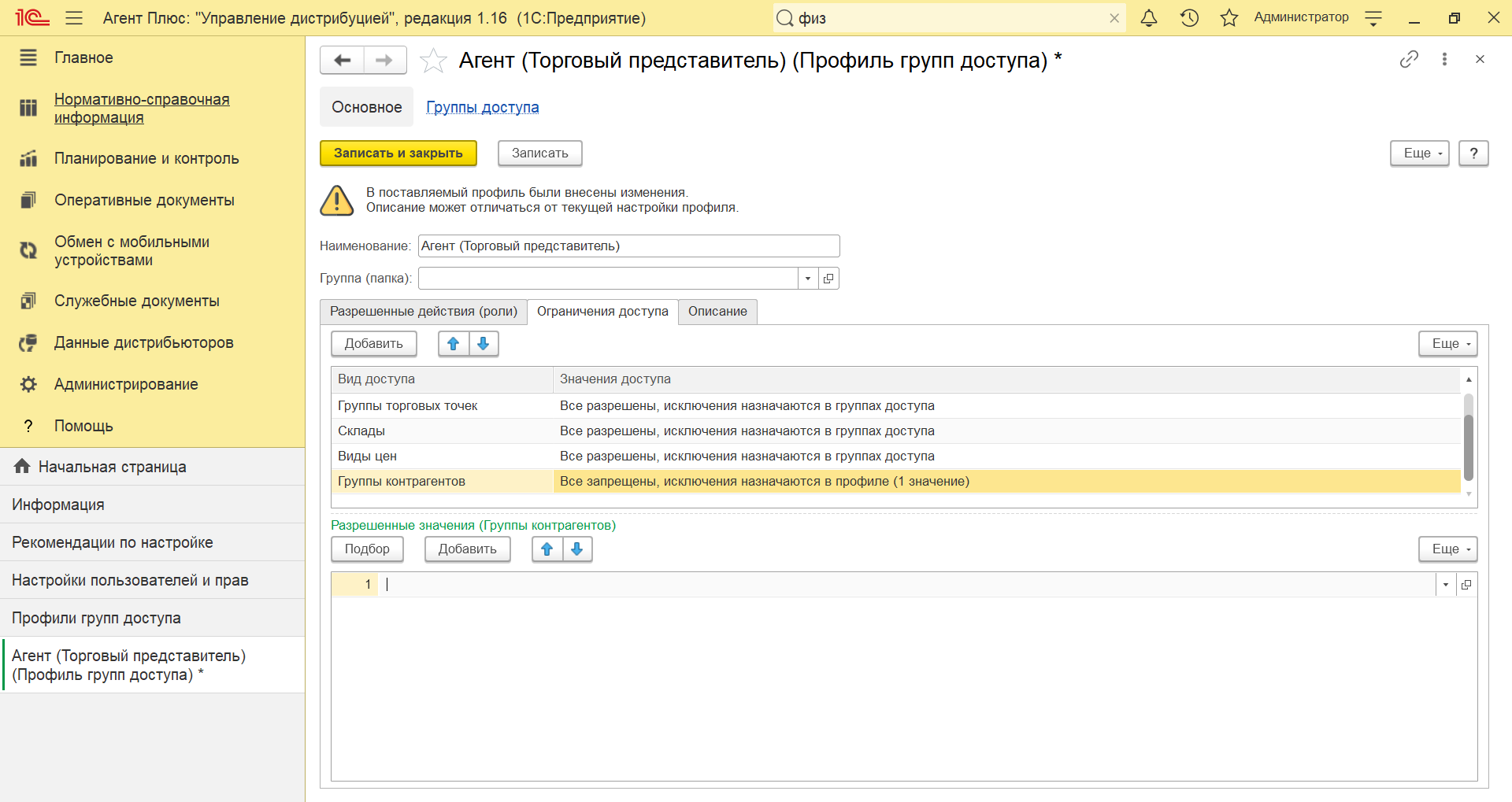Switch to Описание tab
This screenshot has width=1512, height=802.
point(717,312)
